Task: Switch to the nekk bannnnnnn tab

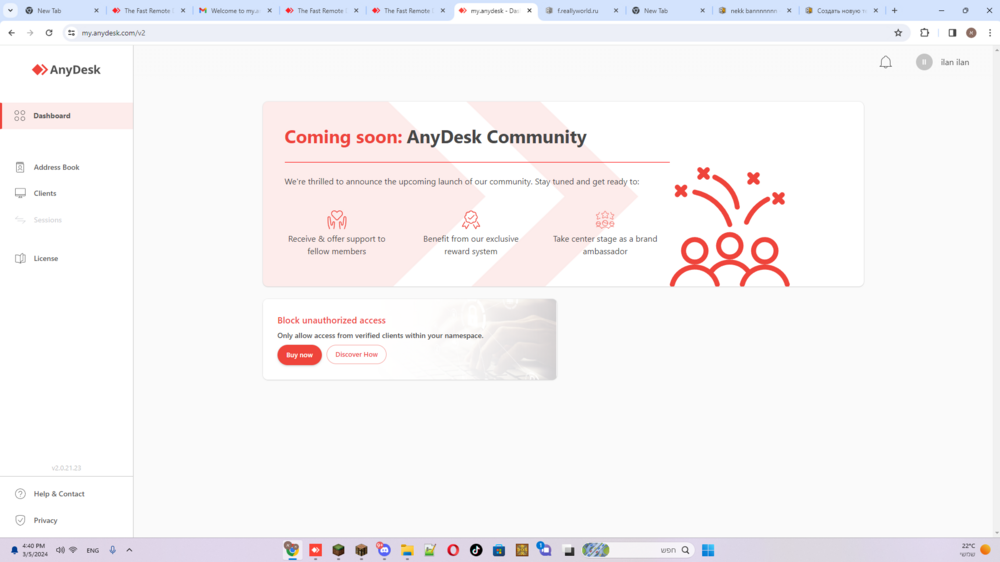Action: pyautogui.click(x=754, y=10)
